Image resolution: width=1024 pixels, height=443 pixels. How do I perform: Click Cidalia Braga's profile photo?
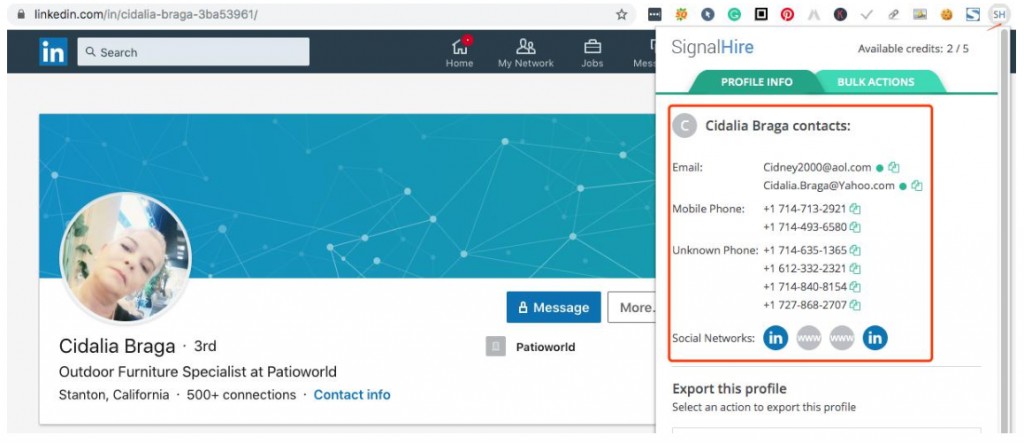click(x=125, y=258)
